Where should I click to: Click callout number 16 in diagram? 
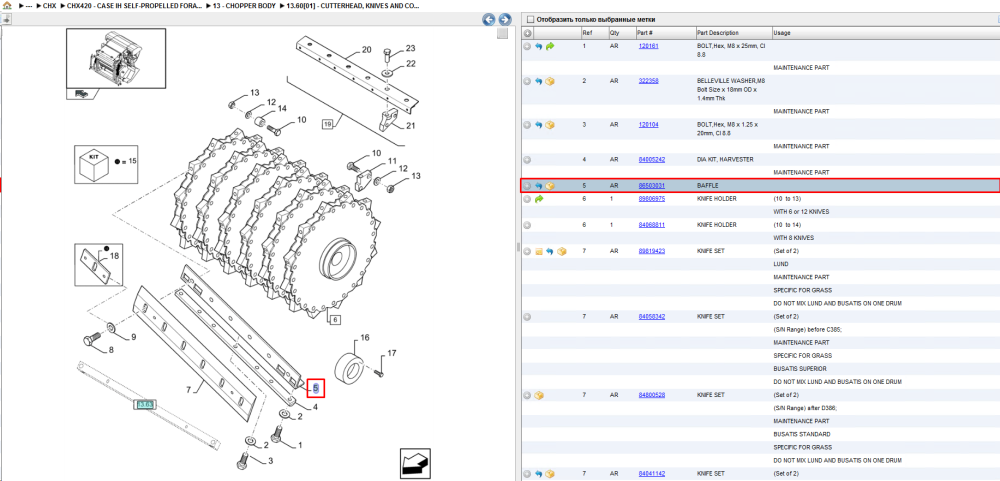click(x=365, y=337)
